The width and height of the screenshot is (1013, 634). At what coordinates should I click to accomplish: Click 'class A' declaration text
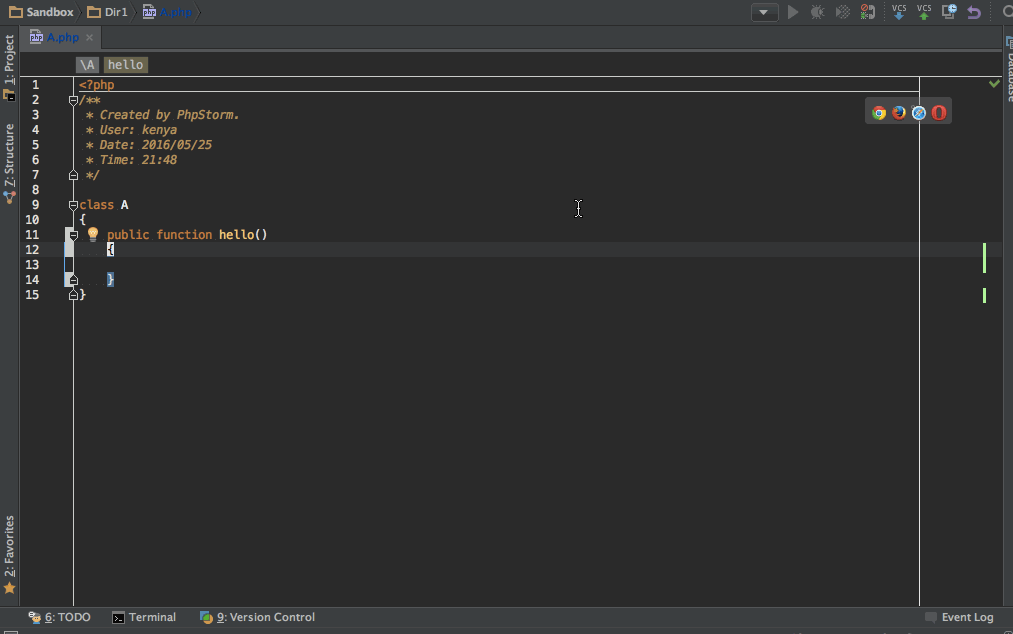point(104,205)
